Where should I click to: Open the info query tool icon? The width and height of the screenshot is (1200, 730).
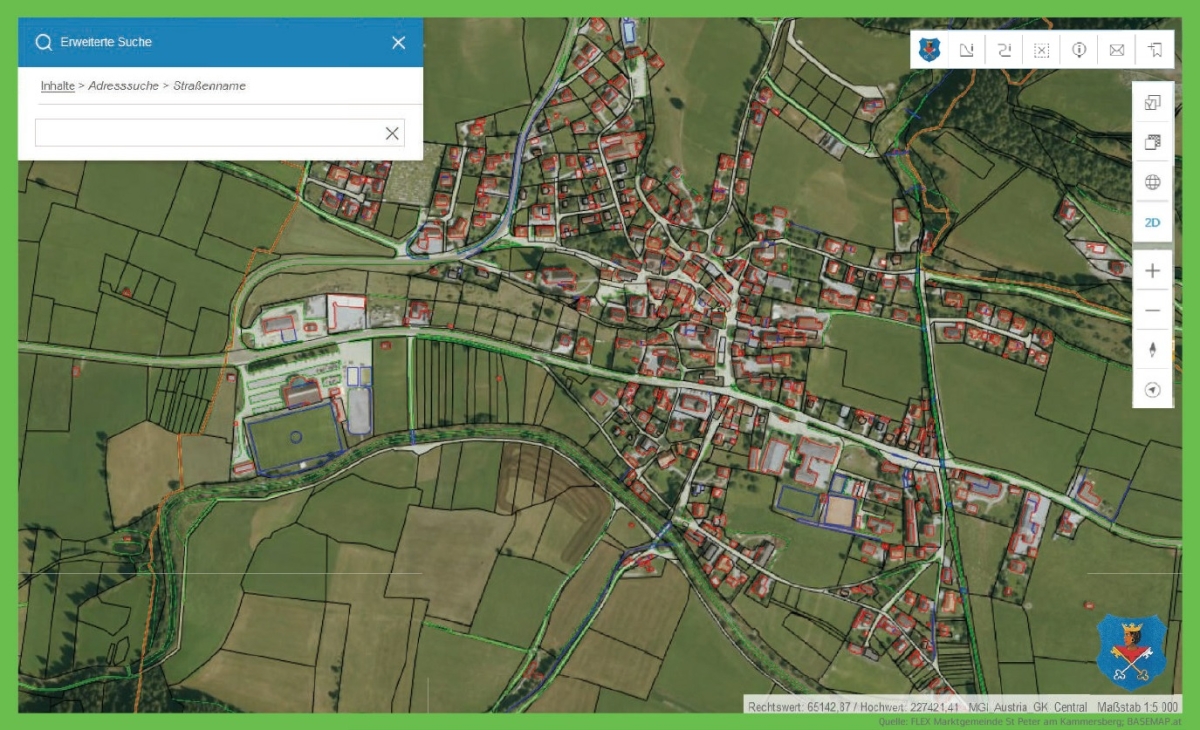[1079, 49]
